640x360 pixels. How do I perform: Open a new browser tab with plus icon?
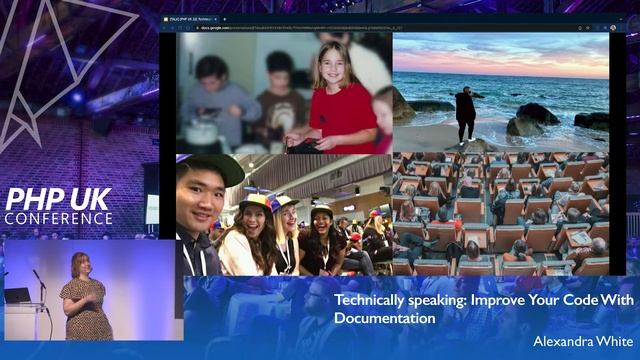tap(224, 19)
